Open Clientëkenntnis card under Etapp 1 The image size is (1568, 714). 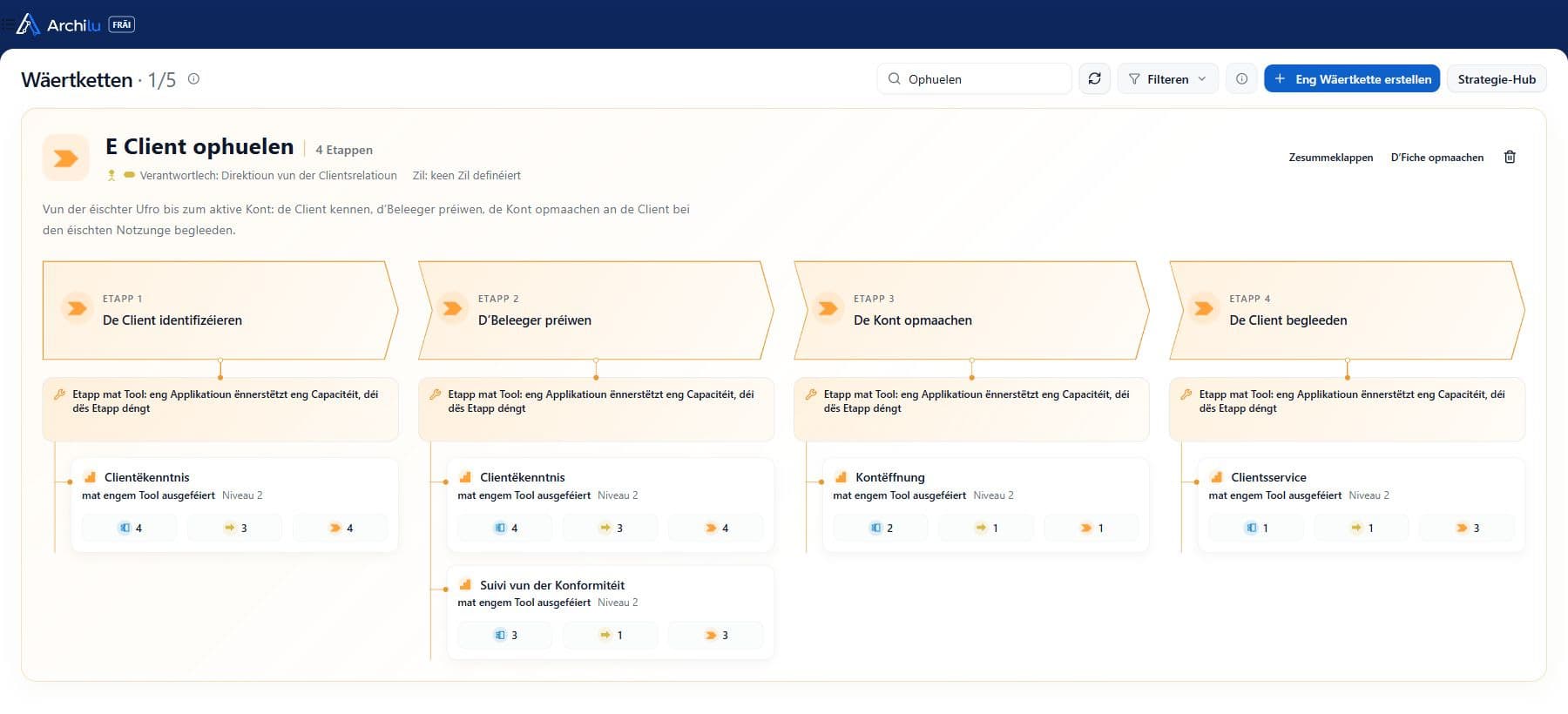(x=234, y=505)
